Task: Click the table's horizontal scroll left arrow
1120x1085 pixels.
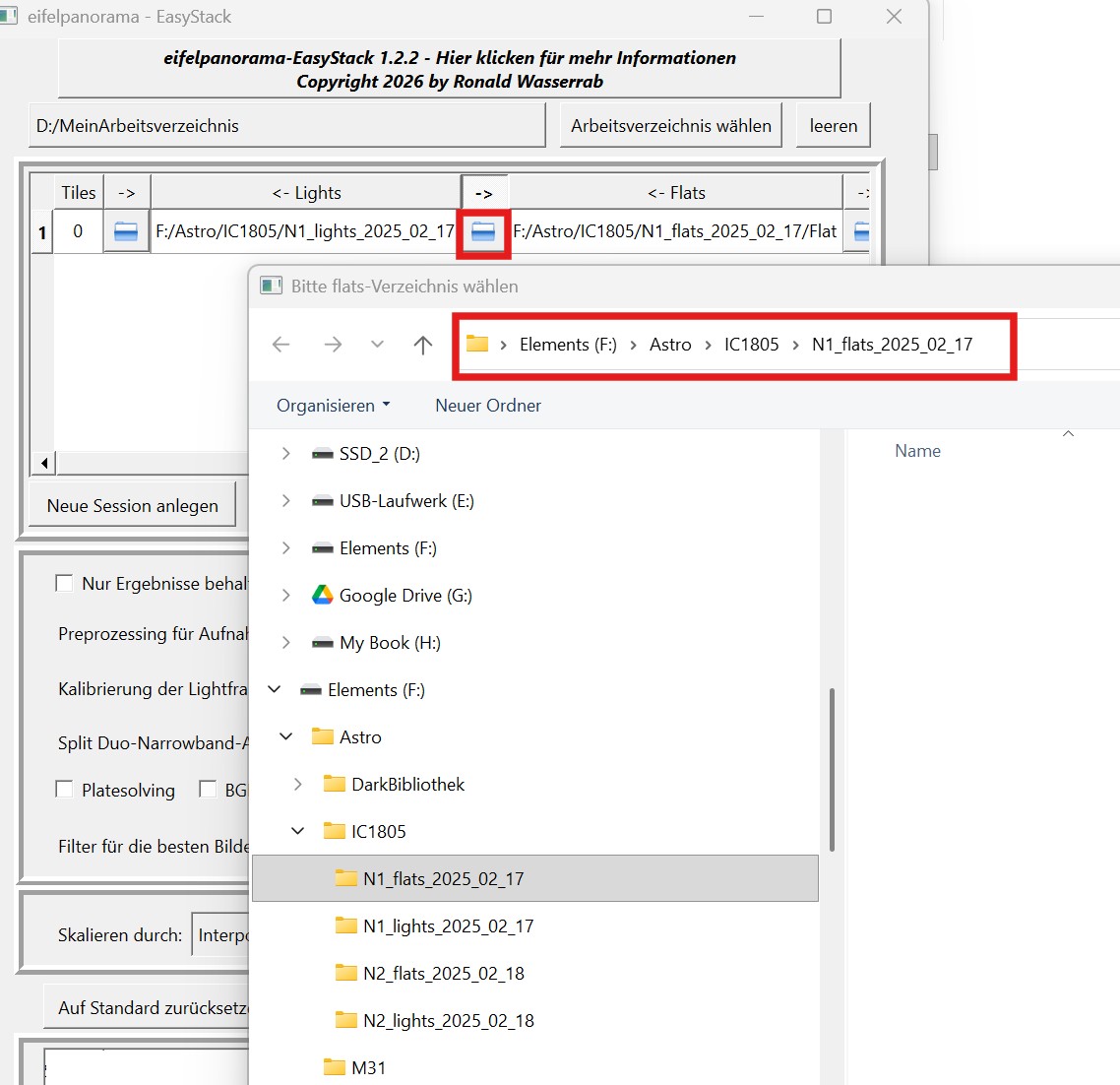Action: click(x=43, y=463)
